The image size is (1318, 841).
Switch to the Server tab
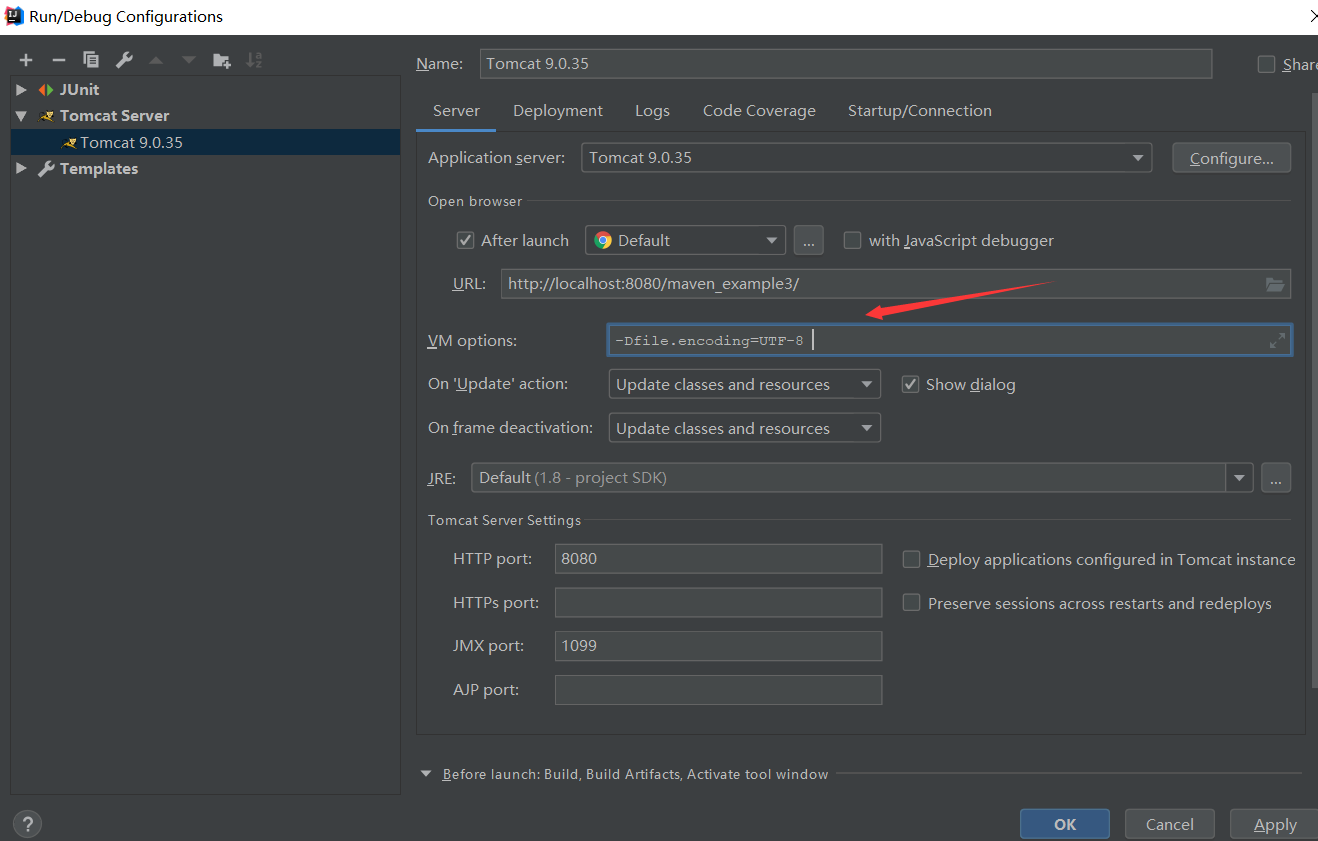[x=456, y=111]
